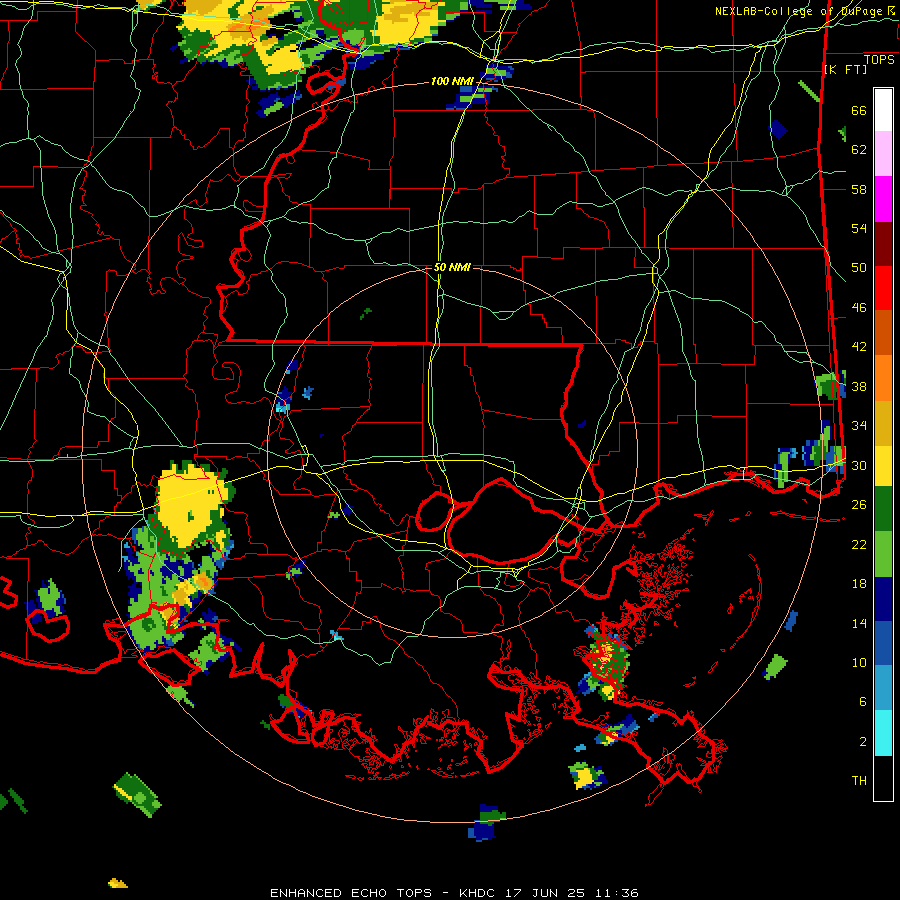Click the dark orange 42–46 kft legend swatch

click(883, 332)
